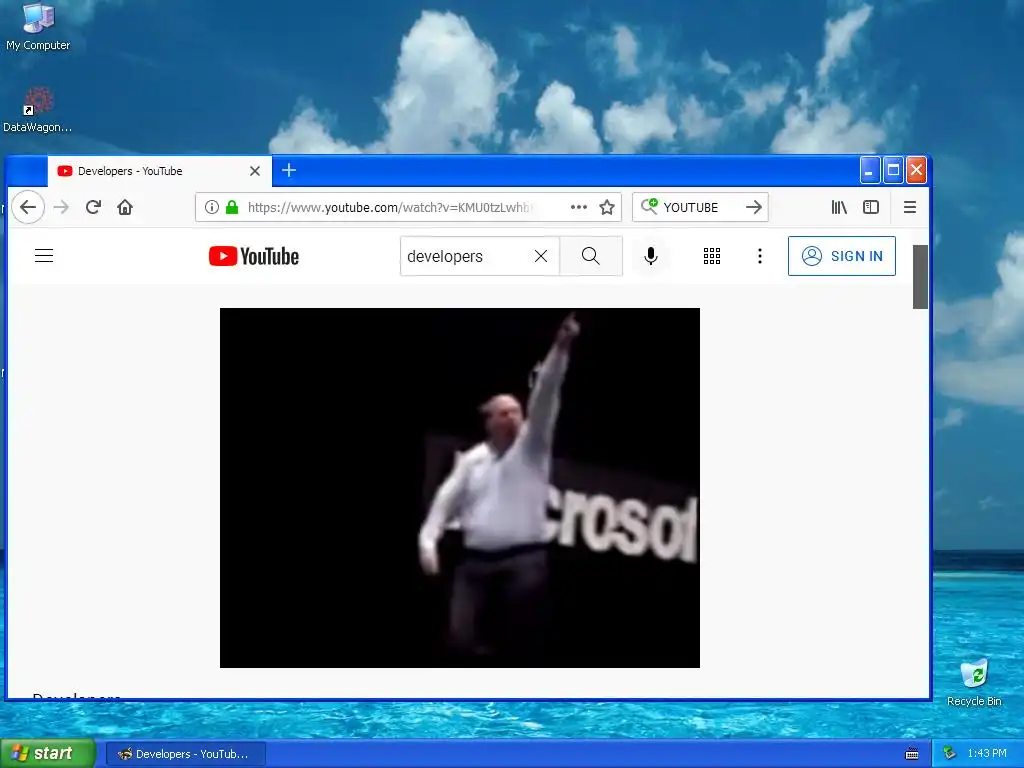Screen dimensions: 1024x768
Task: Bookmark this page with the star icon
Action: click(x=607, y=207)
